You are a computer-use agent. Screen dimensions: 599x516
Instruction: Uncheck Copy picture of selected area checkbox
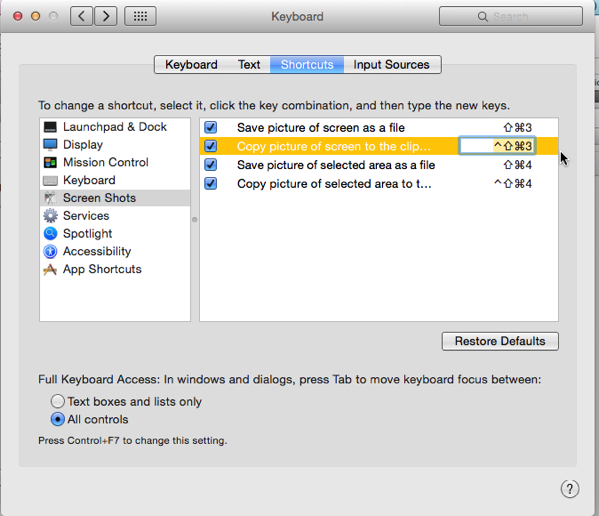click(x=210, y=183)
